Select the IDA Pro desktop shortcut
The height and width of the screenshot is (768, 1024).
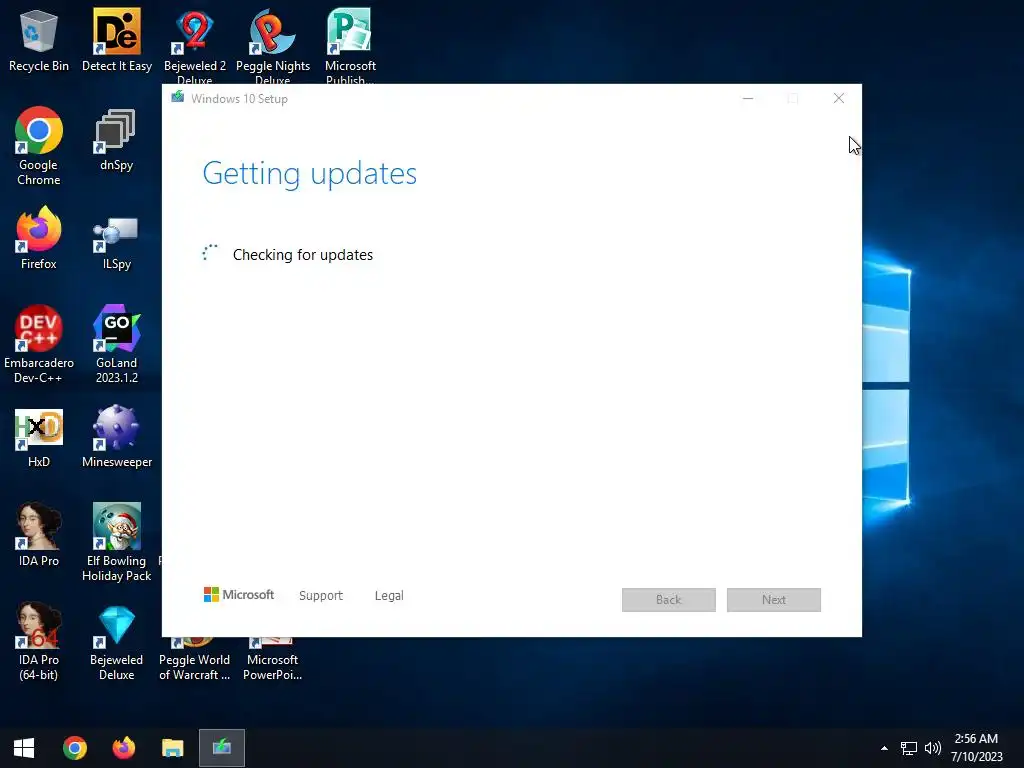(39, 536)
